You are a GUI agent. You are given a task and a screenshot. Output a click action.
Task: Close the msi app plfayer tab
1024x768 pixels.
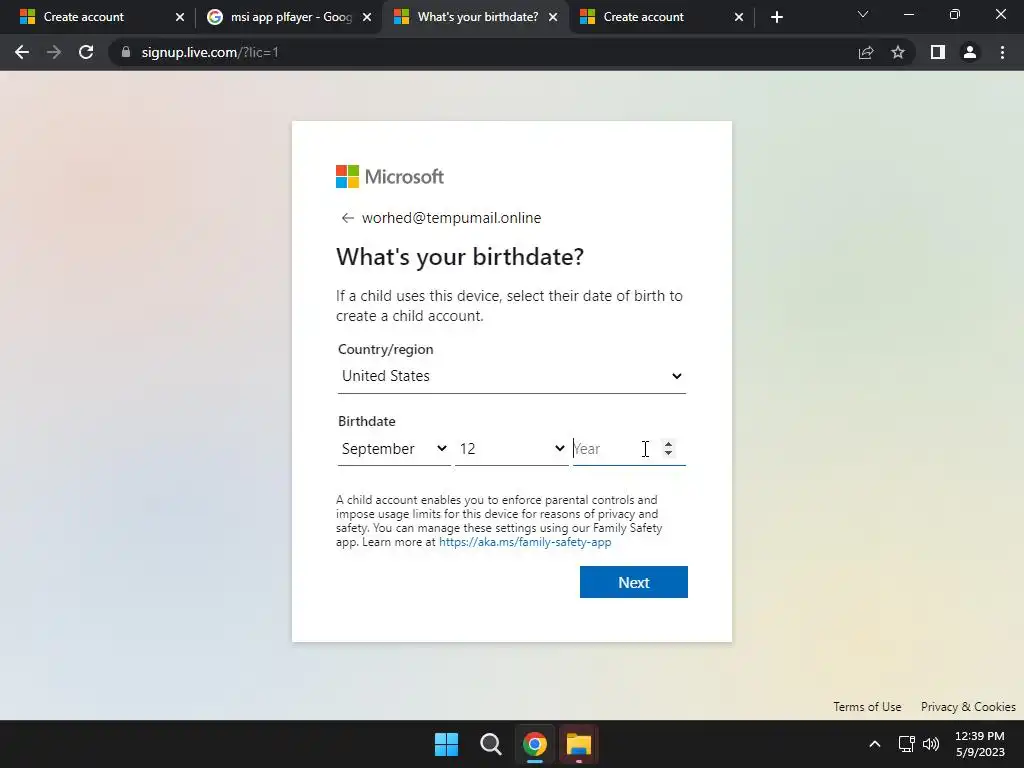(367, 17)
